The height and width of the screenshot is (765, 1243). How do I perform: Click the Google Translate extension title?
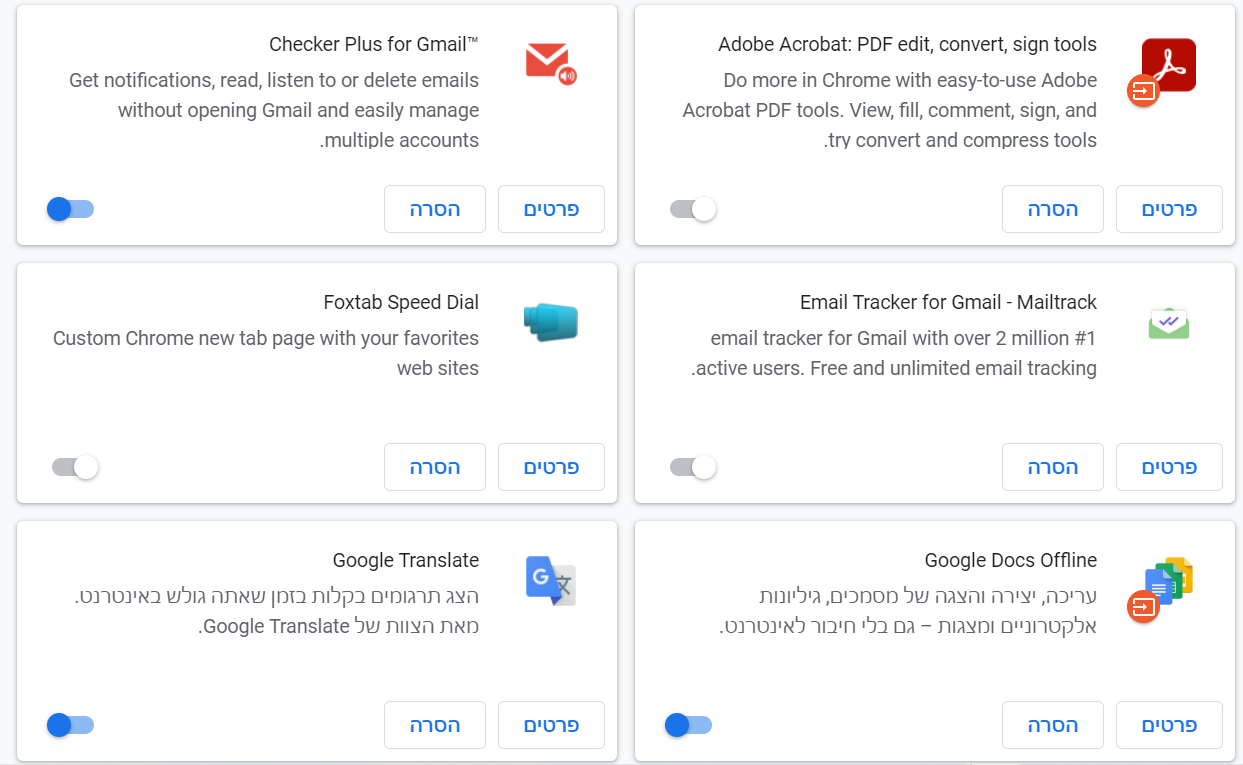pos(405,560)
